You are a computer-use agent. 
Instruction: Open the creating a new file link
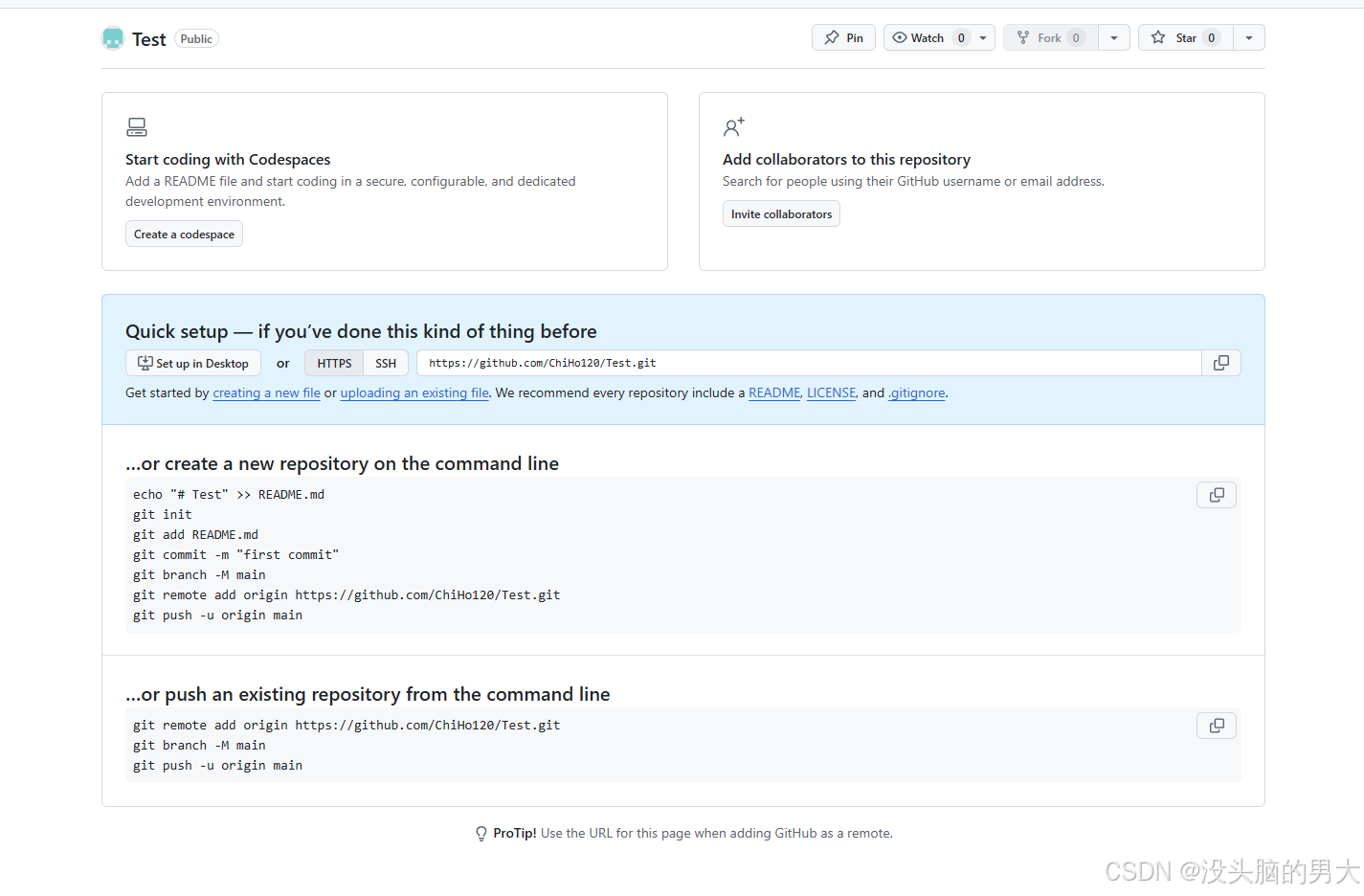point(266,392)
